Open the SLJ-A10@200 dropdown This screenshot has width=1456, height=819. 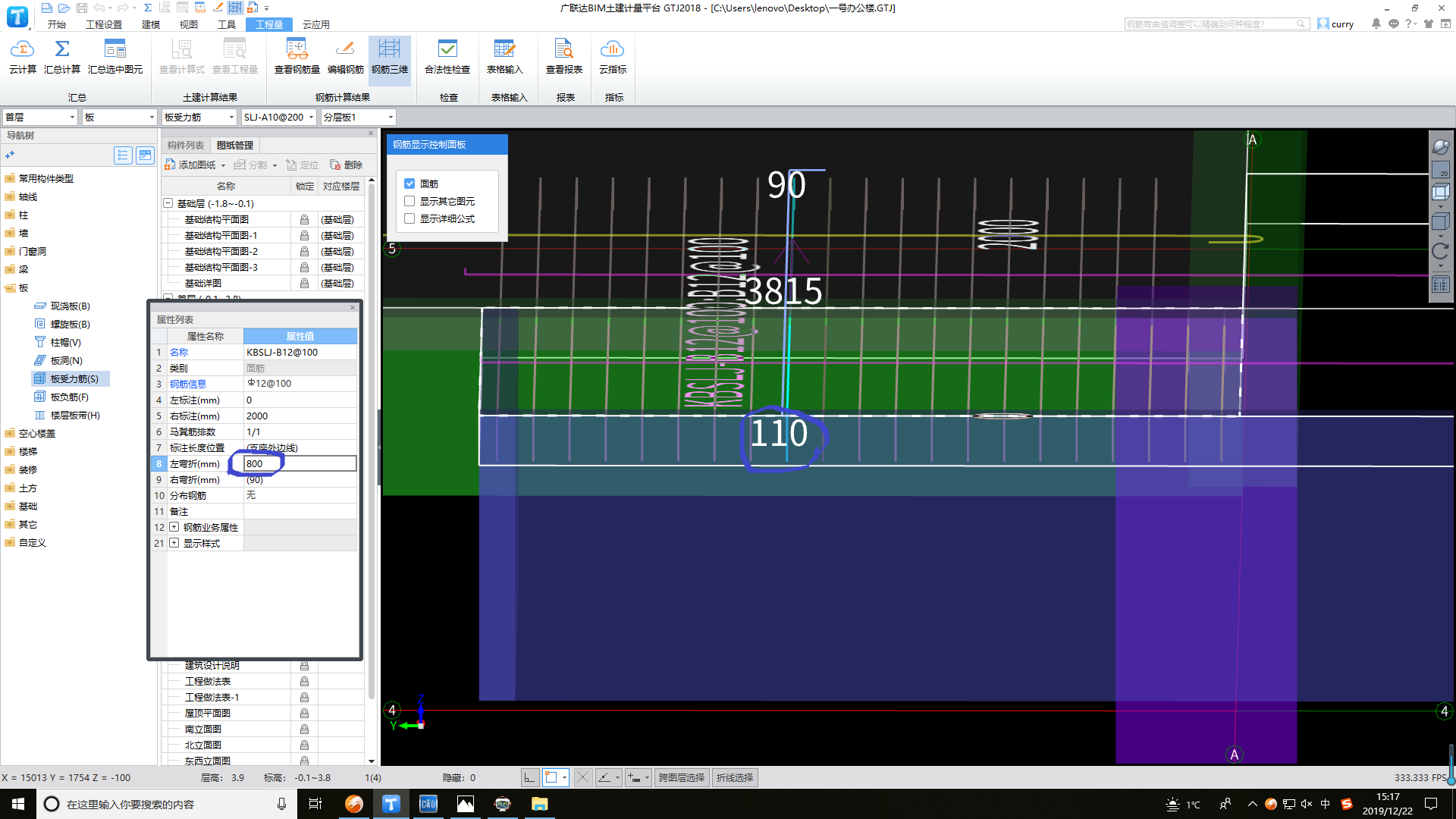tap(278, 117)
